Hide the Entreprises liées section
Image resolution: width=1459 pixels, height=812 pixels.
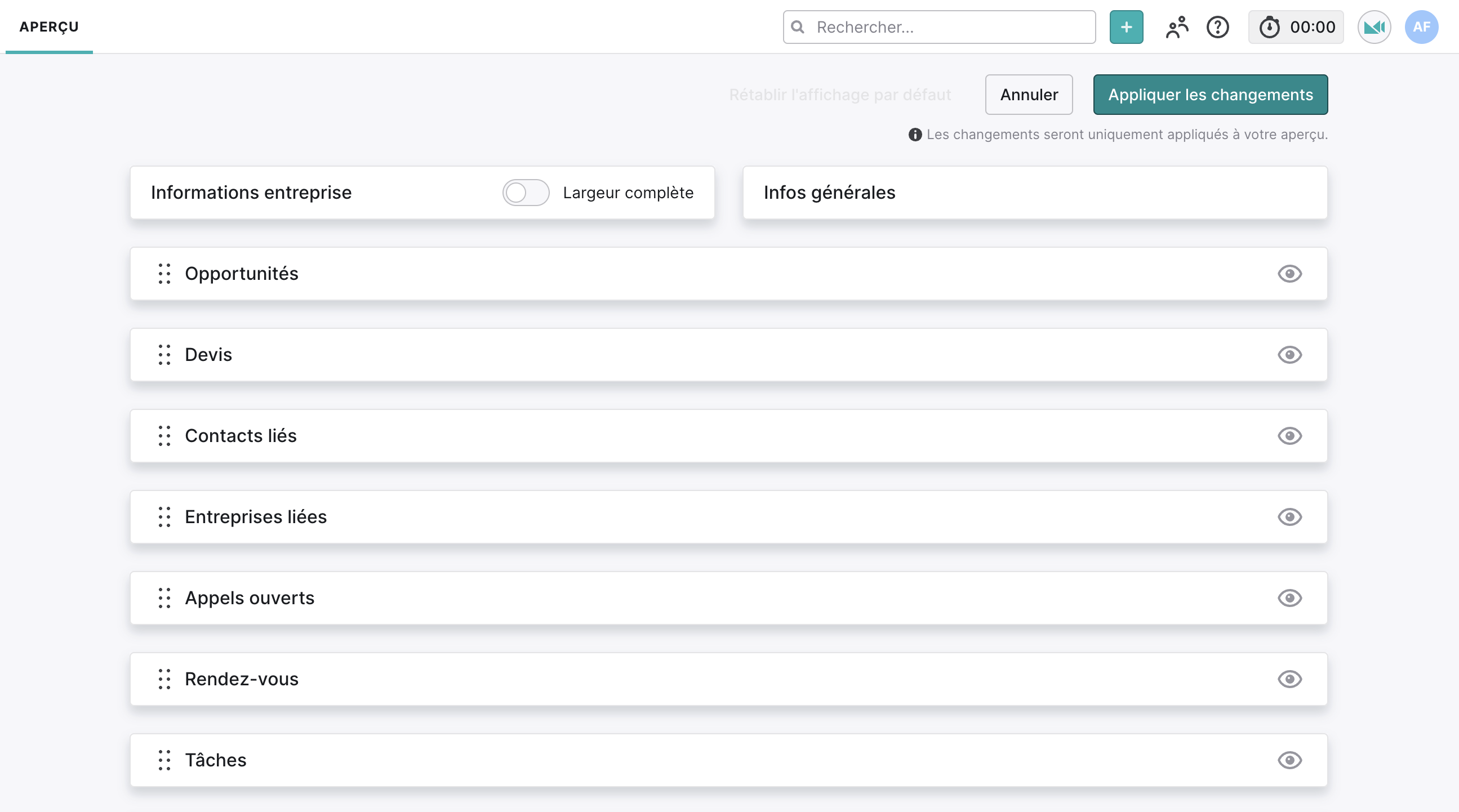click(x=1289, y=516)
